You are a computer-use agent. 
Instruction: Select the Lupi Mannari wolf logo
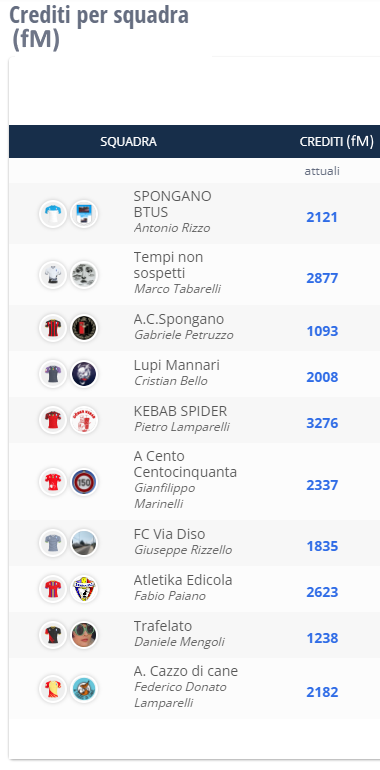[84, 374]
